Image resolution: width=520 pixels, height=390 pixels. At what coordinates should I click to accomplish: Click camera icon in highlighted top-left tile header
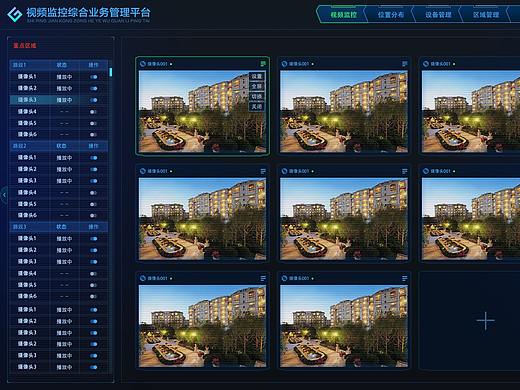tap(143, 64)
